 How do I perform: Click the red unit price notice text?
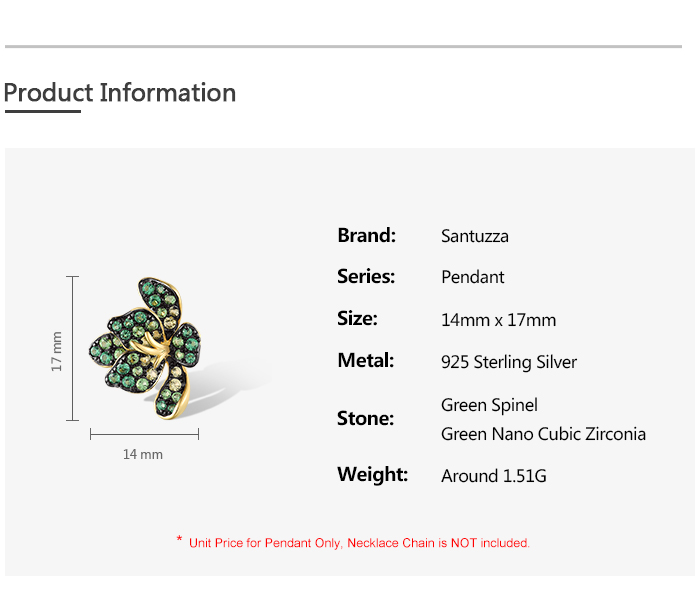click(359, 543)
